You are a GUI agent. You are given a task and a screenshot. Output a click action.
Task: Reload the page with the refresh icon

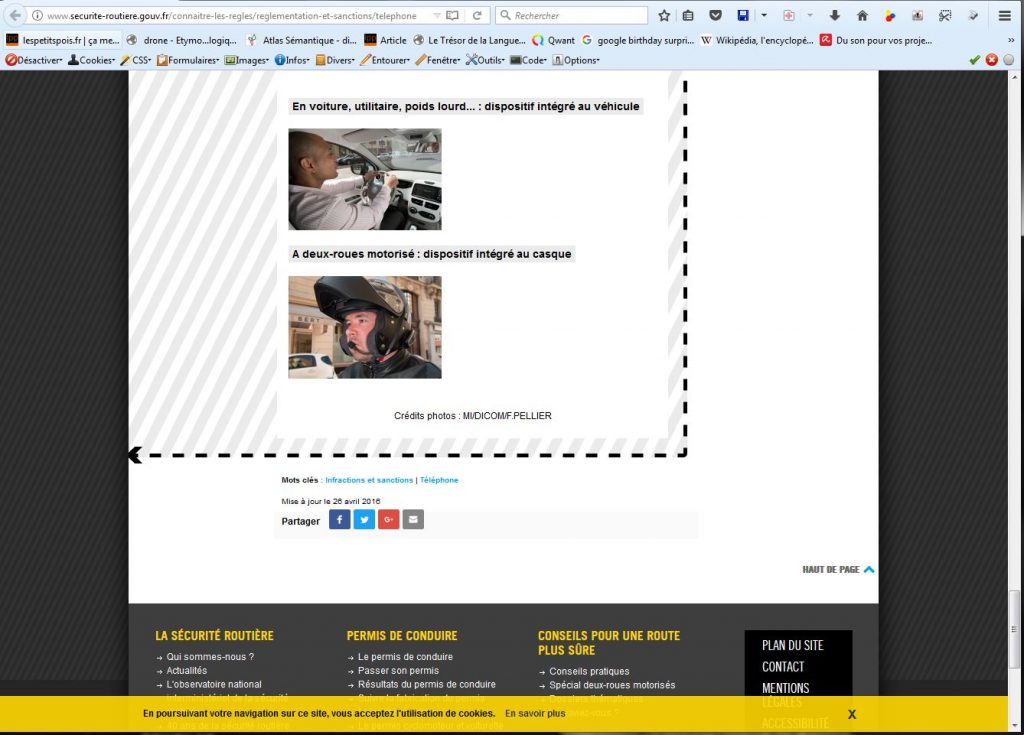pyautogui.click(x=477, y=16)
